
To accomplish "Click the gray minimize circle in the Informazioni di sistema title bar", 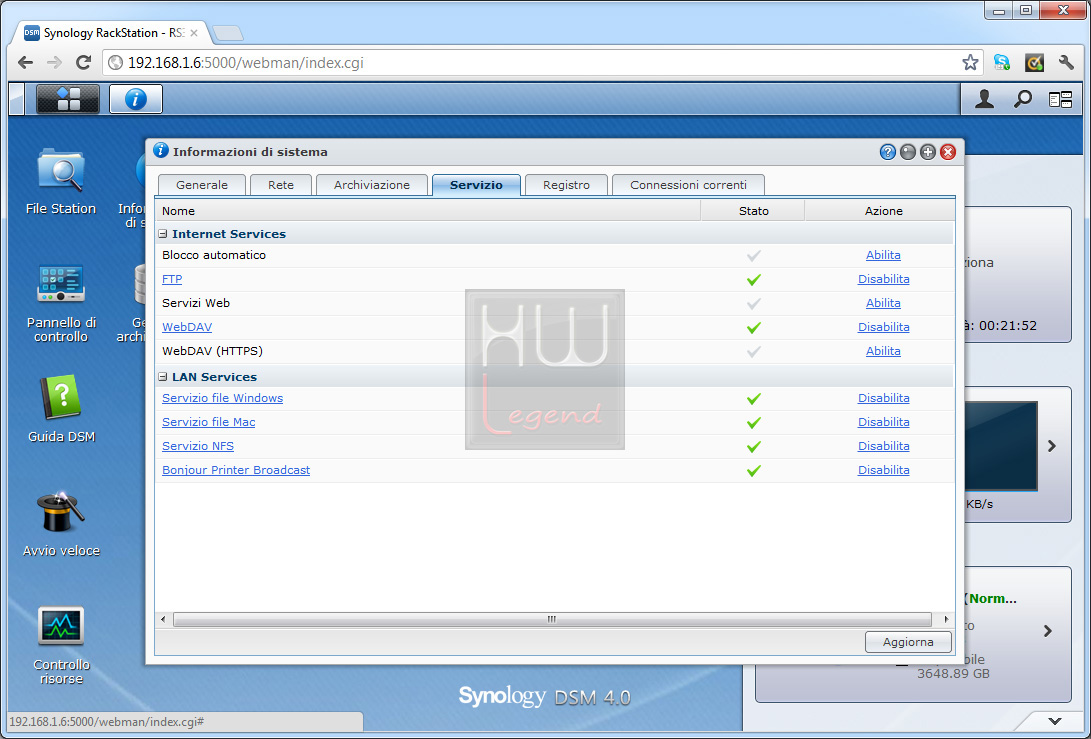I will [x=907, y=152].
